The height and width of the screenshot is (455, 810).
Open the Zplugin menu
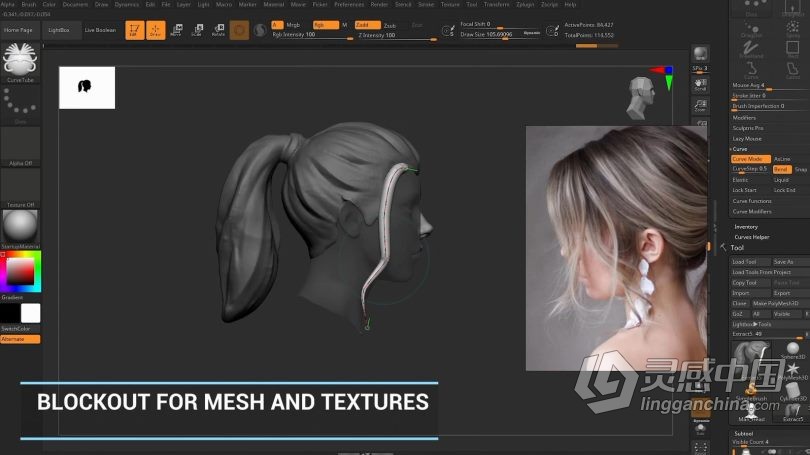[525, 4]
